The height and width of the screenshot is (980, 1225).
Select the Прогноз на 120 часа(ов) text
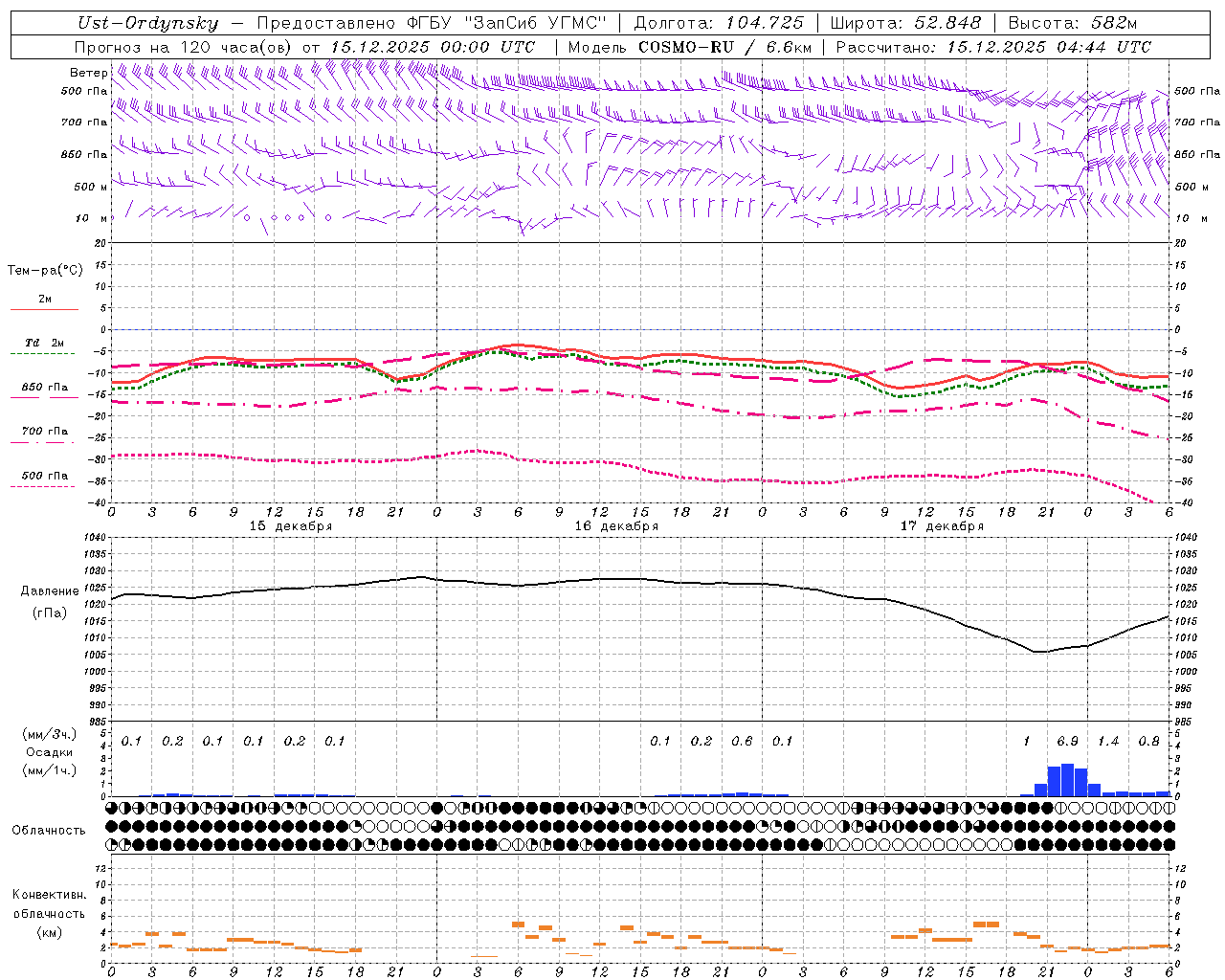tap(184, 47)
